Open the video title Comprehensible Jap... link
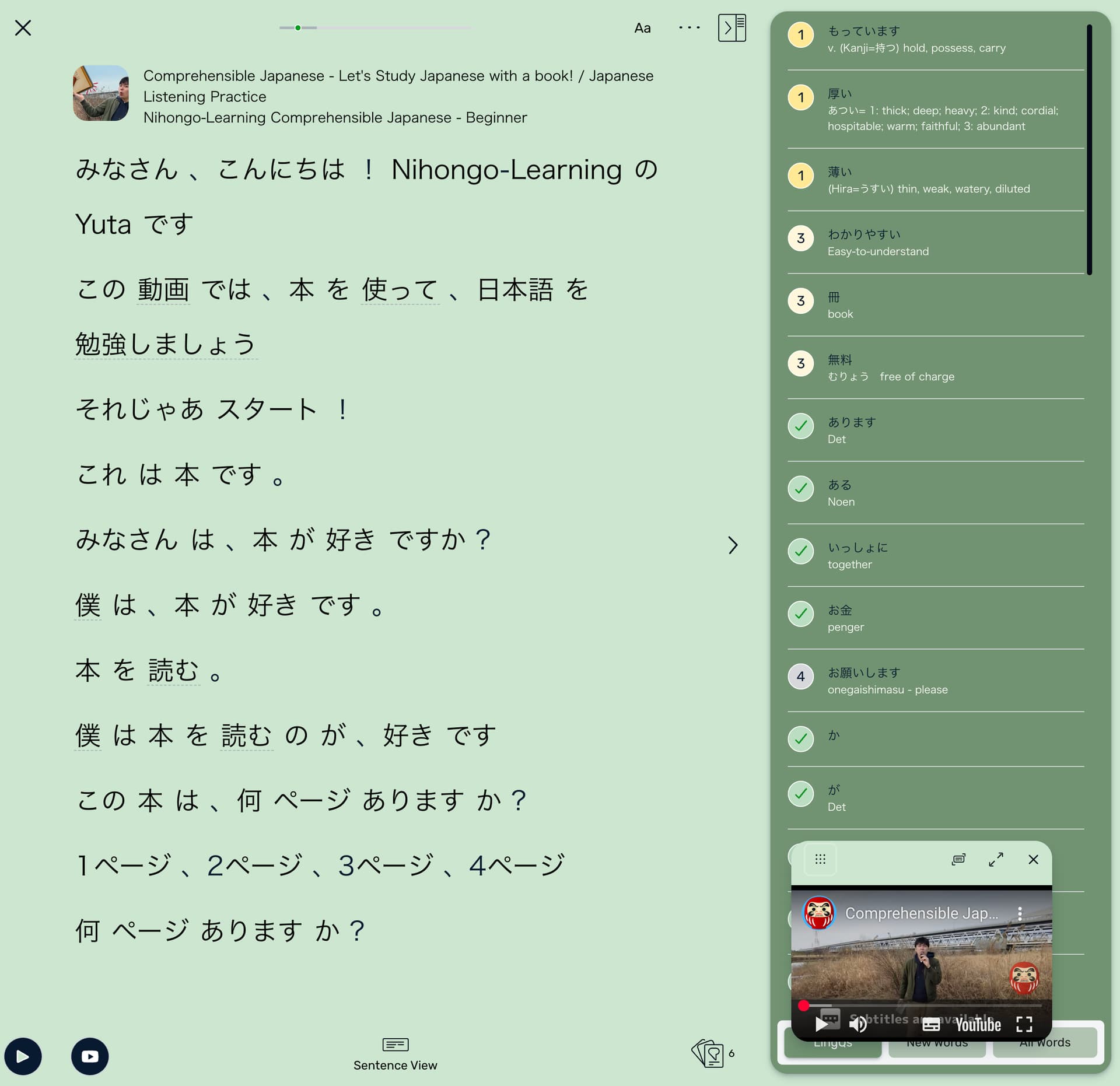This screenshot has width=1120, height=1086. (x=922, y=913)
